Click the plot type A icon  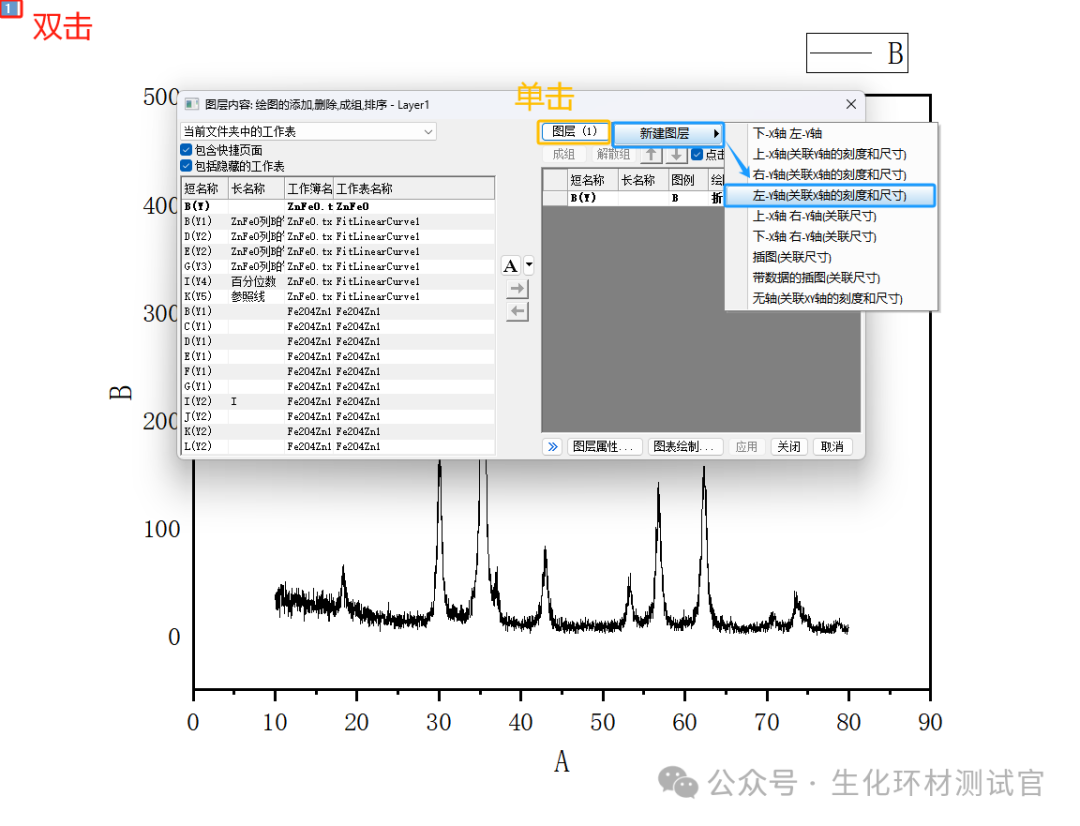pos(511,266)
